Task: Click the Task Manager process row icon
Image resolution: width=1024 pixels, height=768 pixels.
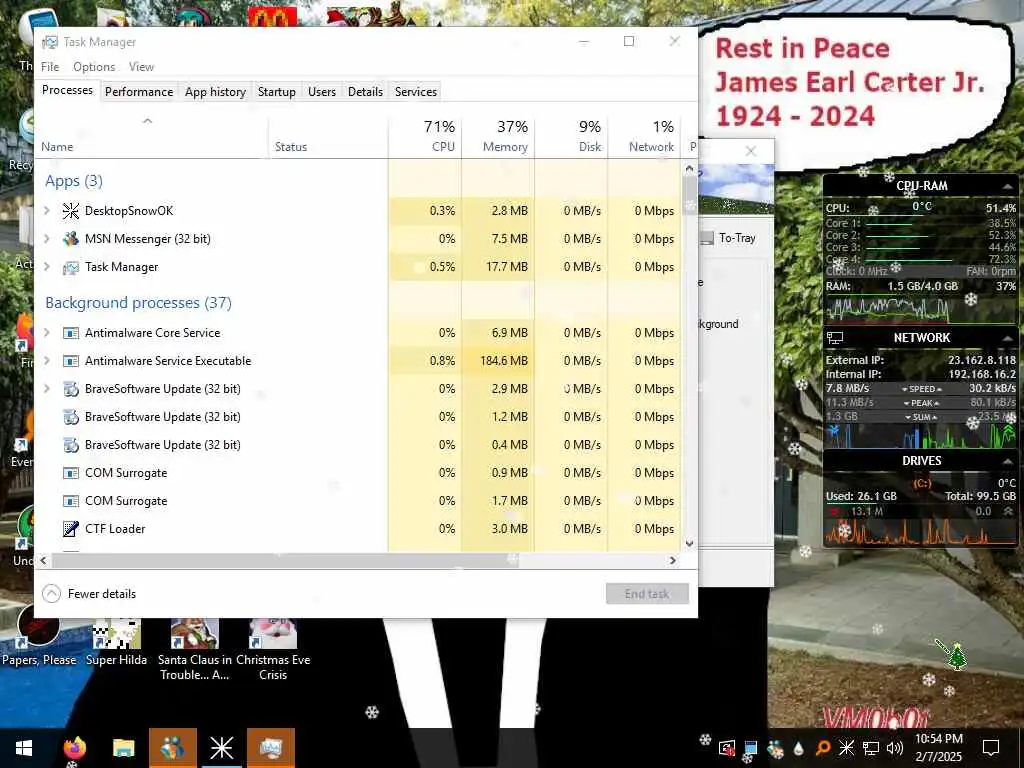Action: pyautogui.click(x=71, y=267)
